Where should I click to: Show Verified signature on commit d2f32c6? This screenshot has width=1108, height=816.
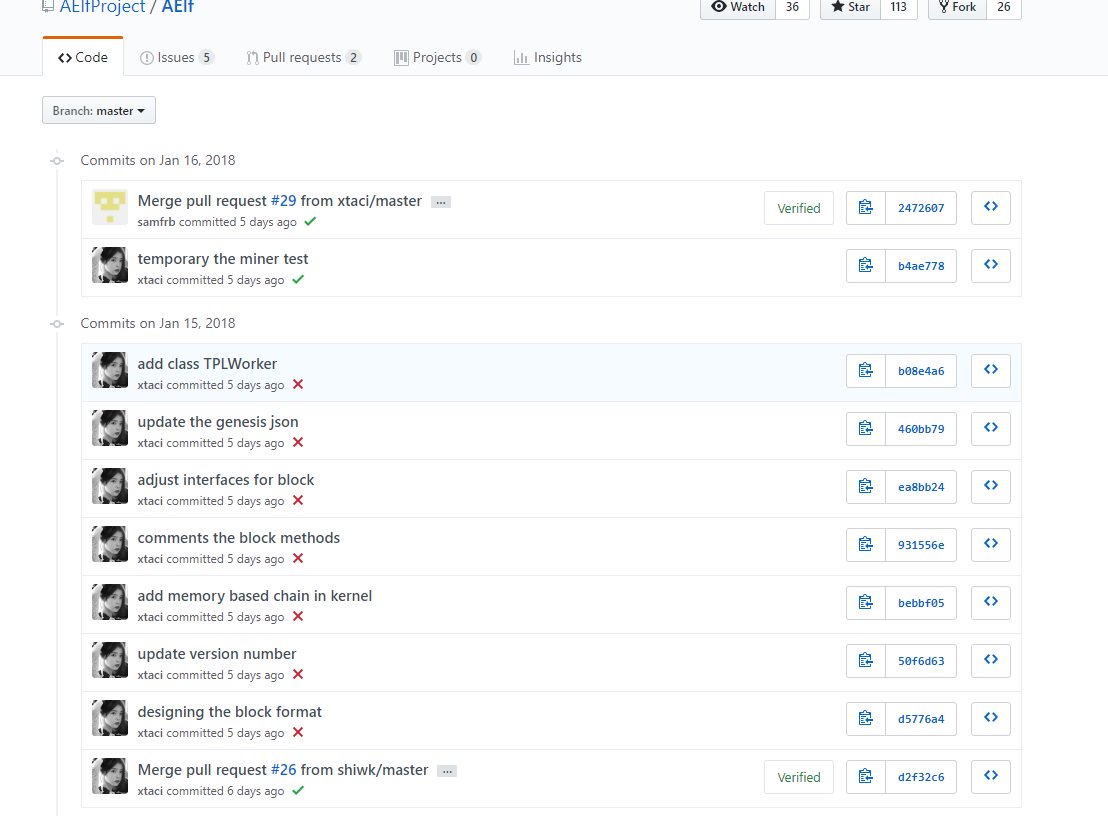pos(798,776)
